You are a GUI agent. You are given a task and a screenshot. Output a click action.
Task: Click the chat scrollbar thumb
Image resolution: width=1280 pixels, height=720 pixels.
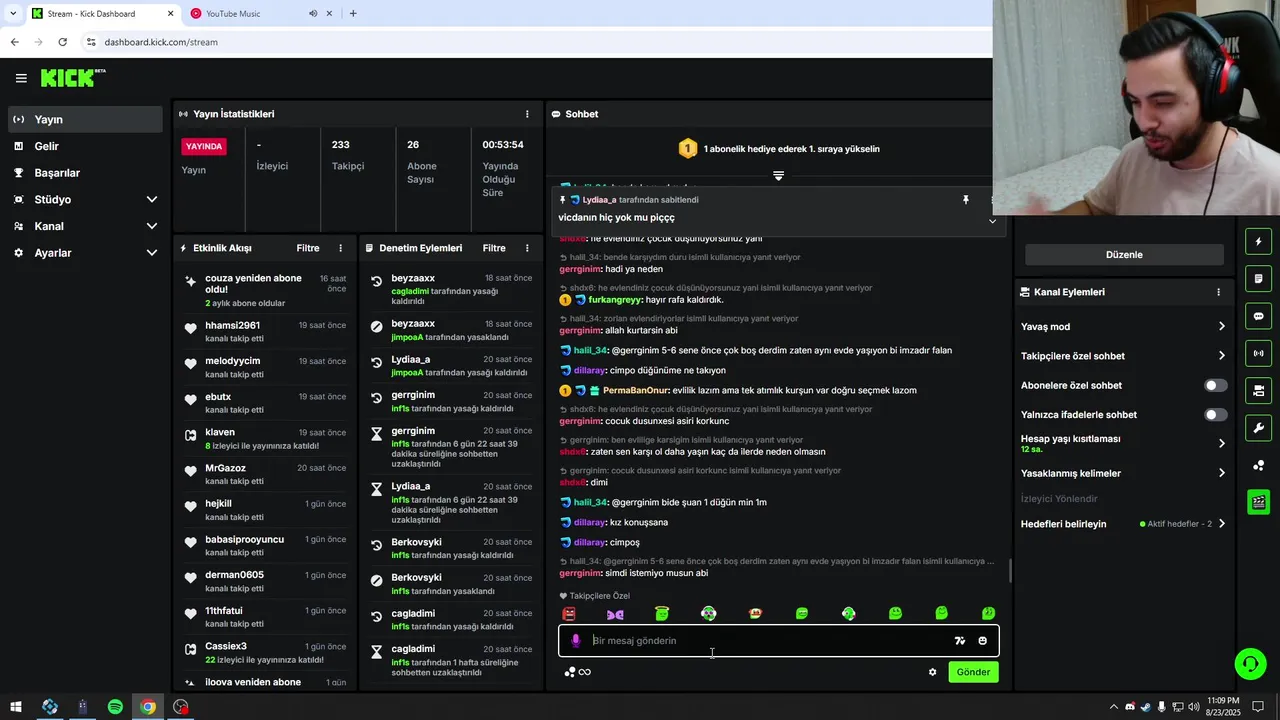1009,571
